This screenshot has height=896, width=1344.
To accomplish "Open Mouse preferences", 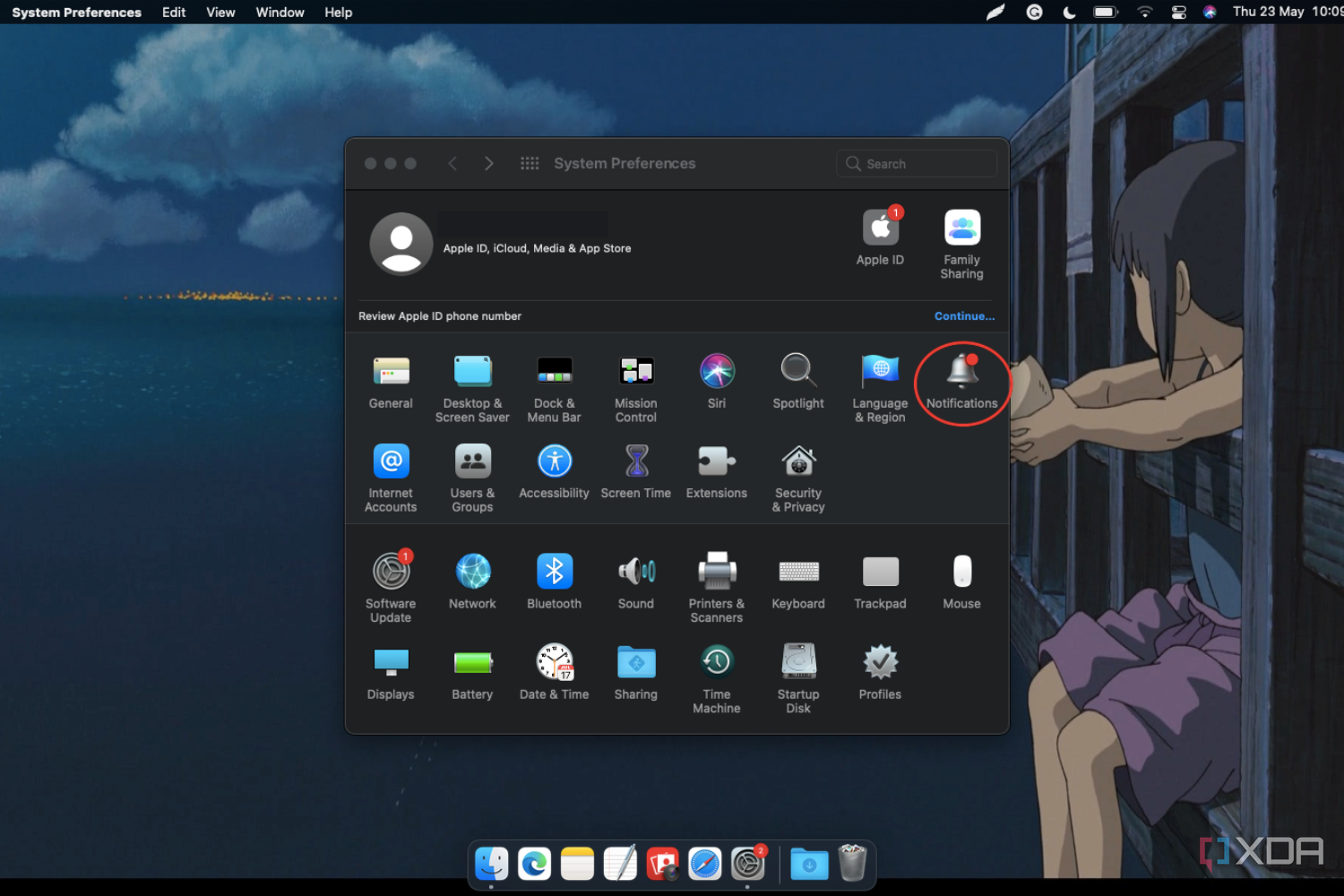I will pos(961,572).
